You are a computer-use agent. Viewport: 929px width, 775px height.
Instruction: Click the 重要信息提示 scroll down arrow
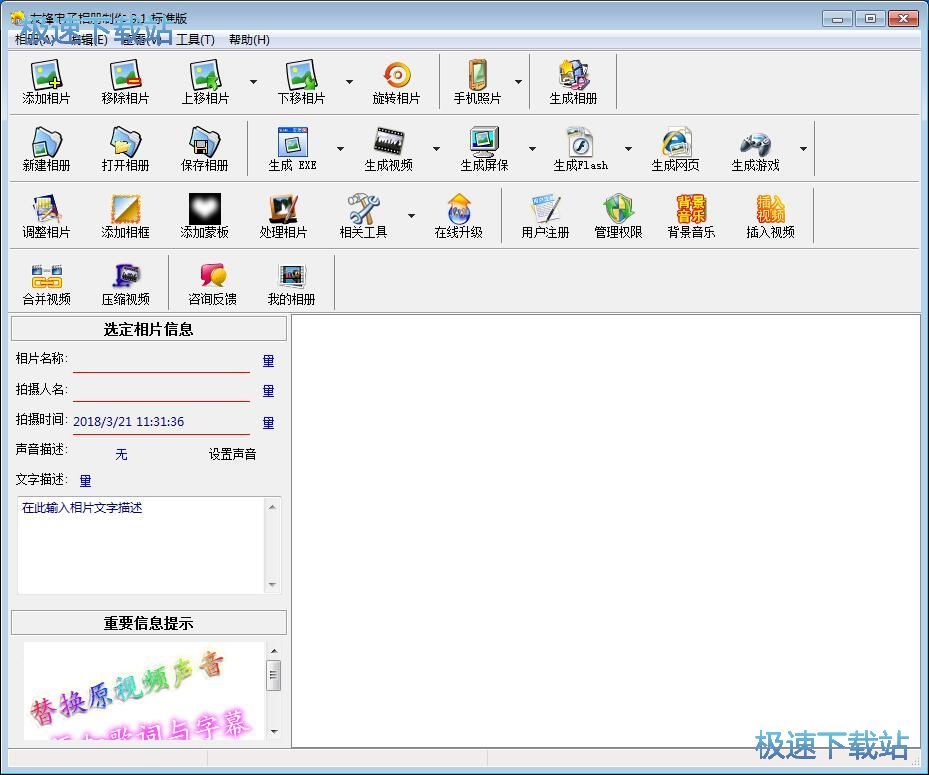(x=273, y=732)
